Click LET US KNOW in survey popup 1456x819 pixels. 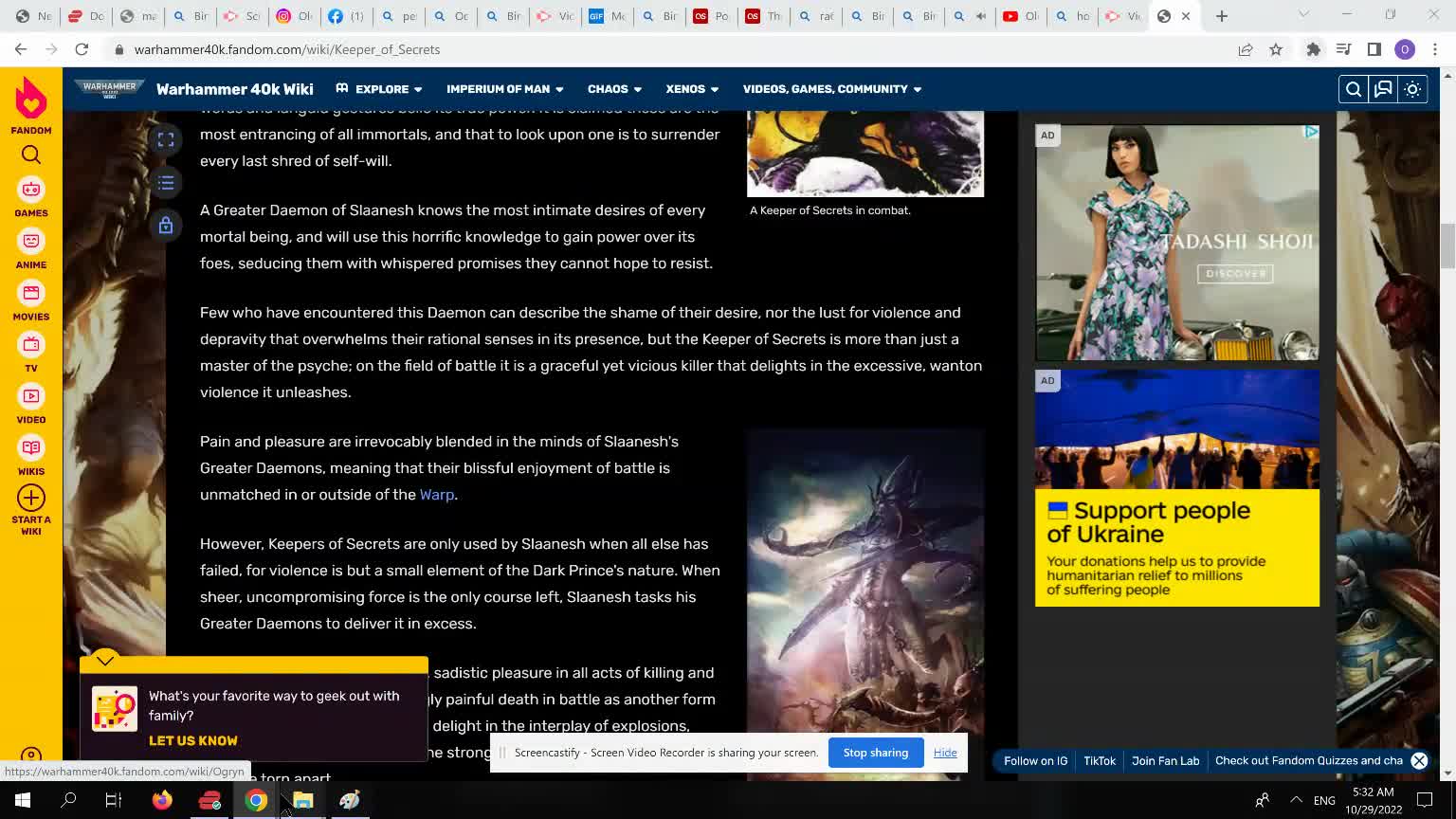pos(193,741)
